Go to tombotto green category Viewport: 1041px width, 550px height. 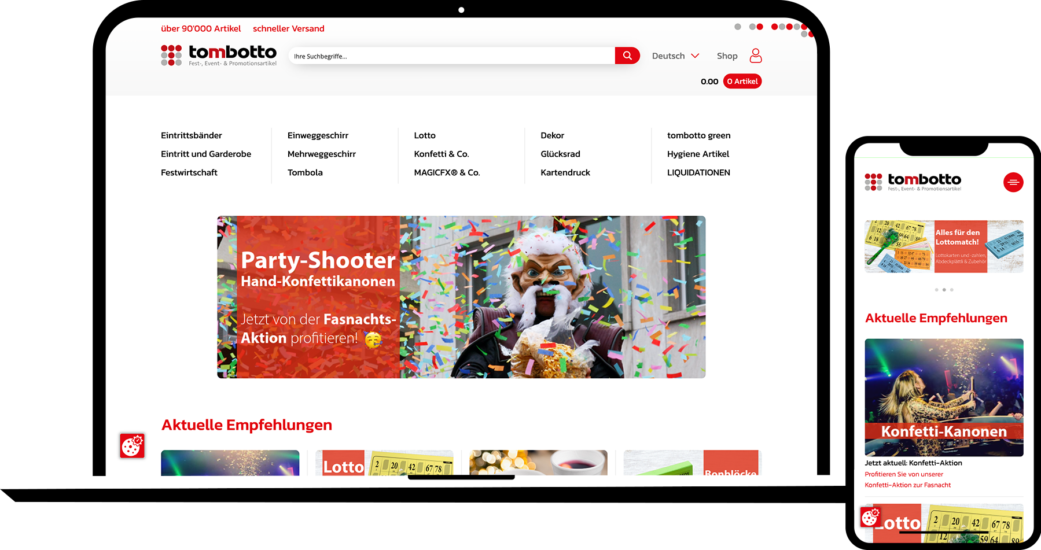click(x=698, y=135)
